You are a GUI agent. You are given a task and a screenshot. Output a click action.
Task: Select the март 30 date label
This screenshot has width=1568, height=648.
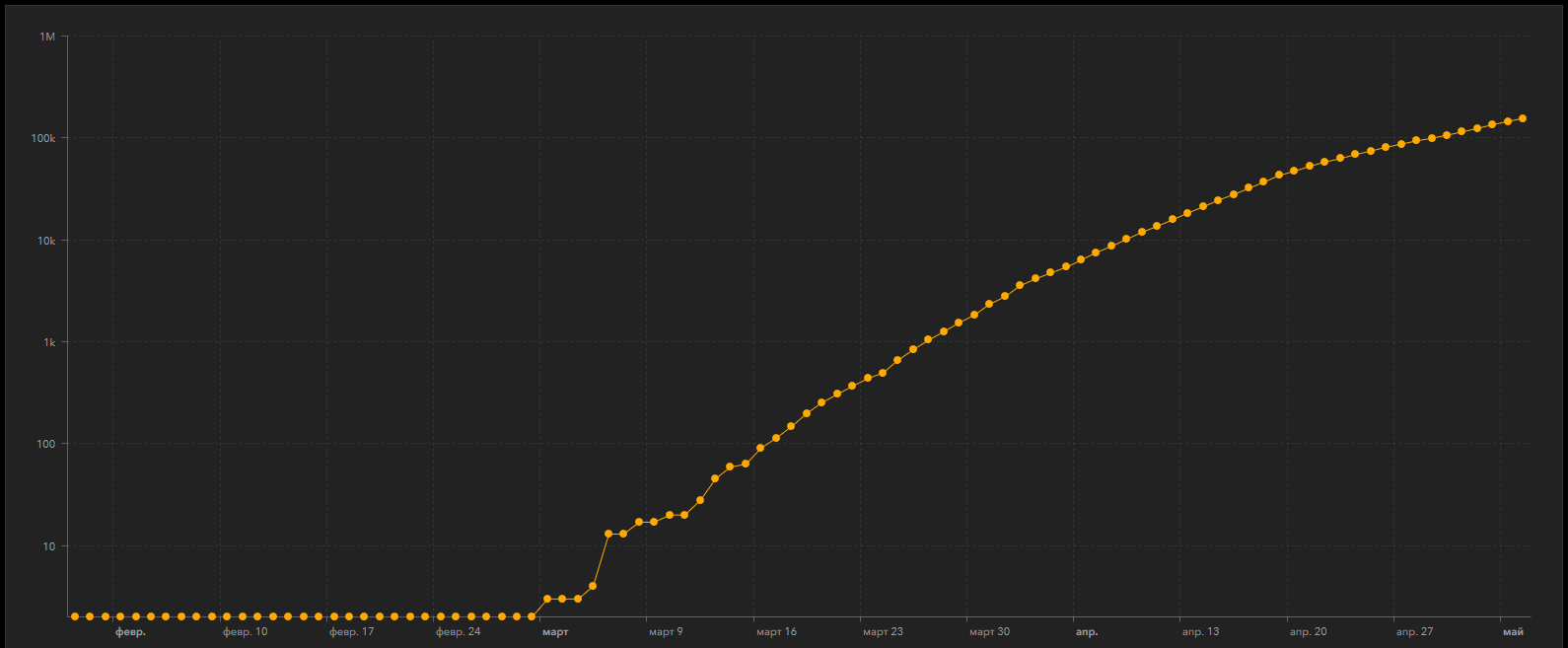[x=989, y=632]
